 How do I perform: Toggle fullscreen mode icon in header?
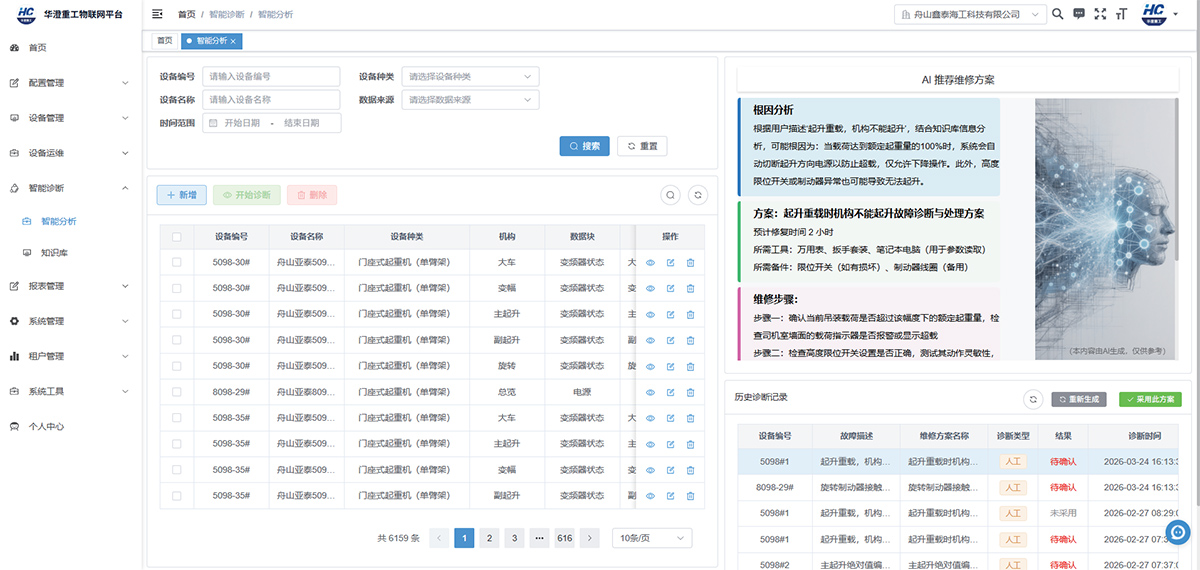(1101, 14)
